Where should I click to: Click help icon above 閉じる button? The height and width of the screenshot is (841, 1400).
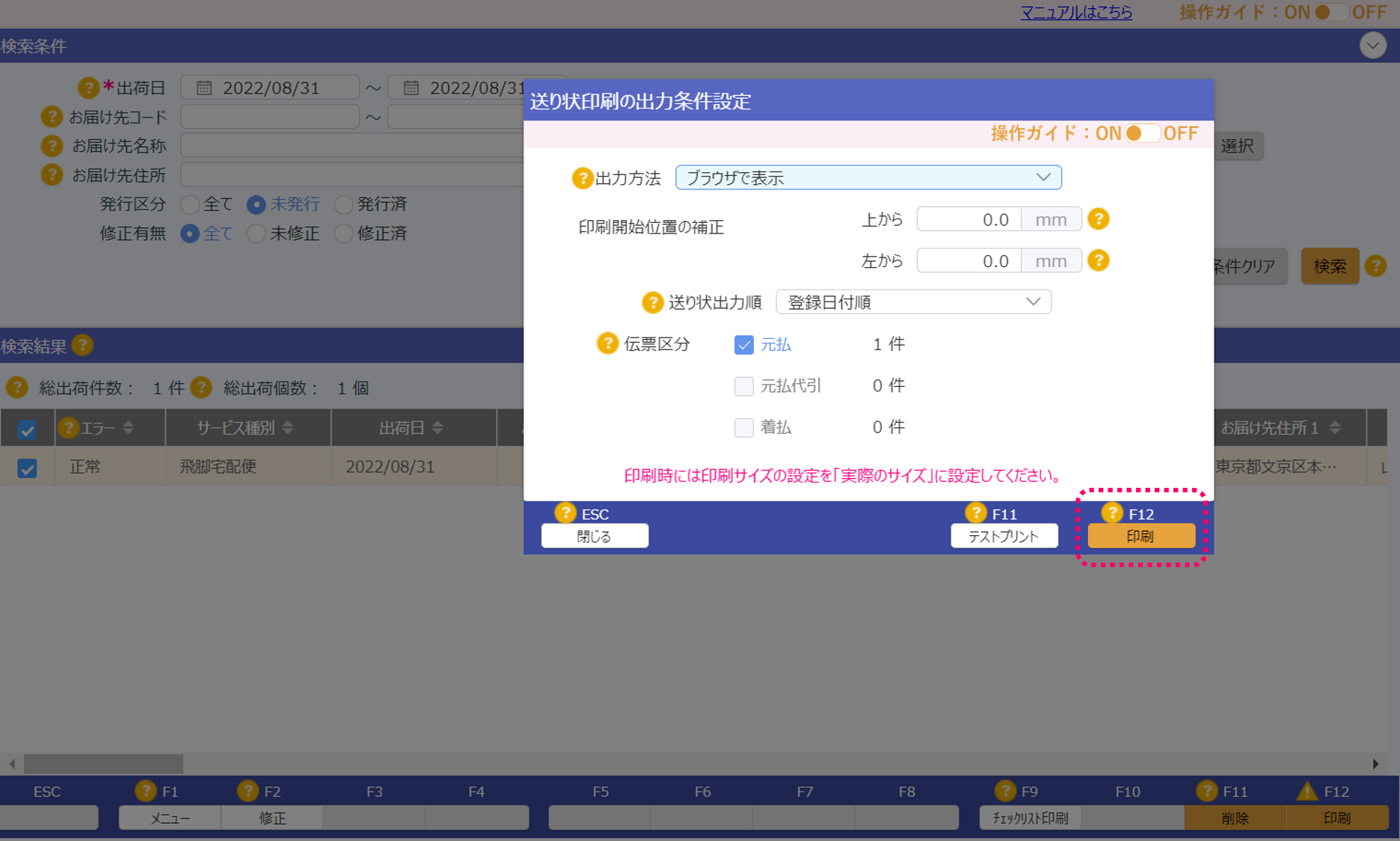click(565, 513)
